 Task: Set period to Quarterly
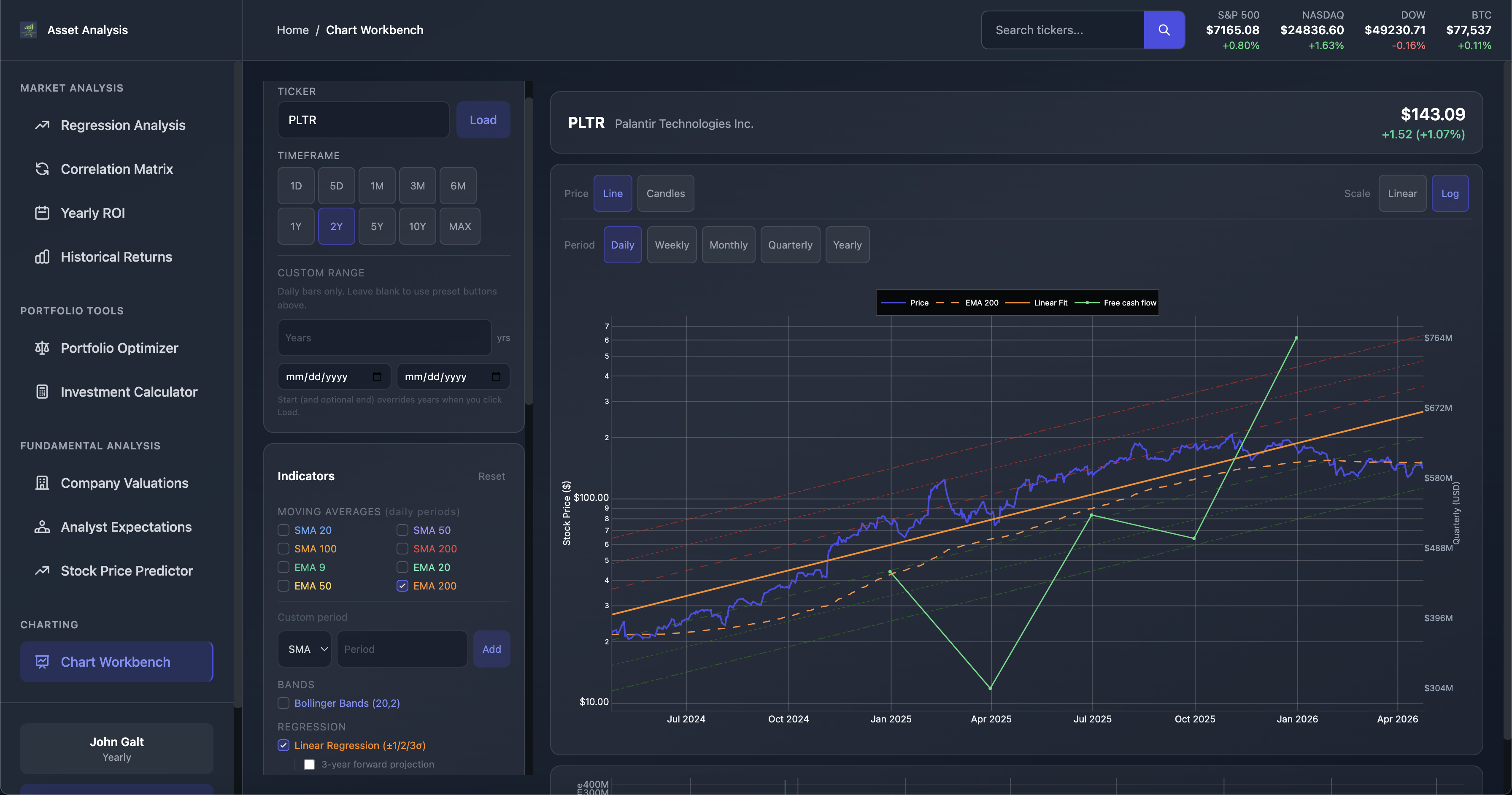[x=790, y=245]
